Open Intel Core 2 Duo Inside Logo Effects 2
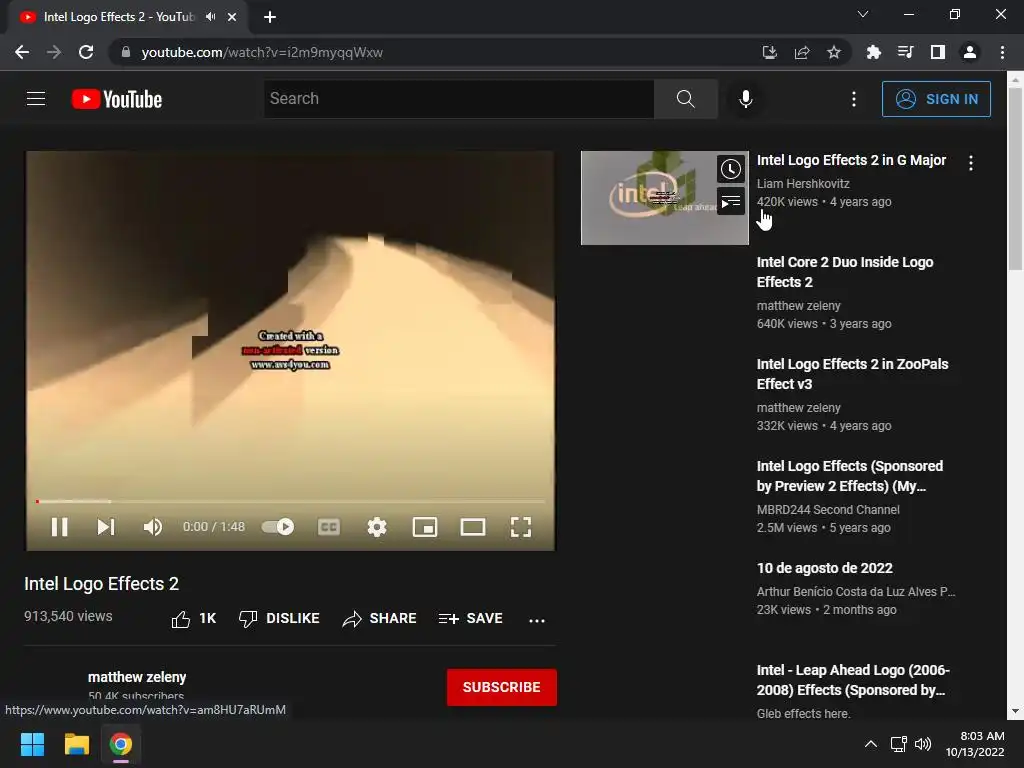 (844, 272)
